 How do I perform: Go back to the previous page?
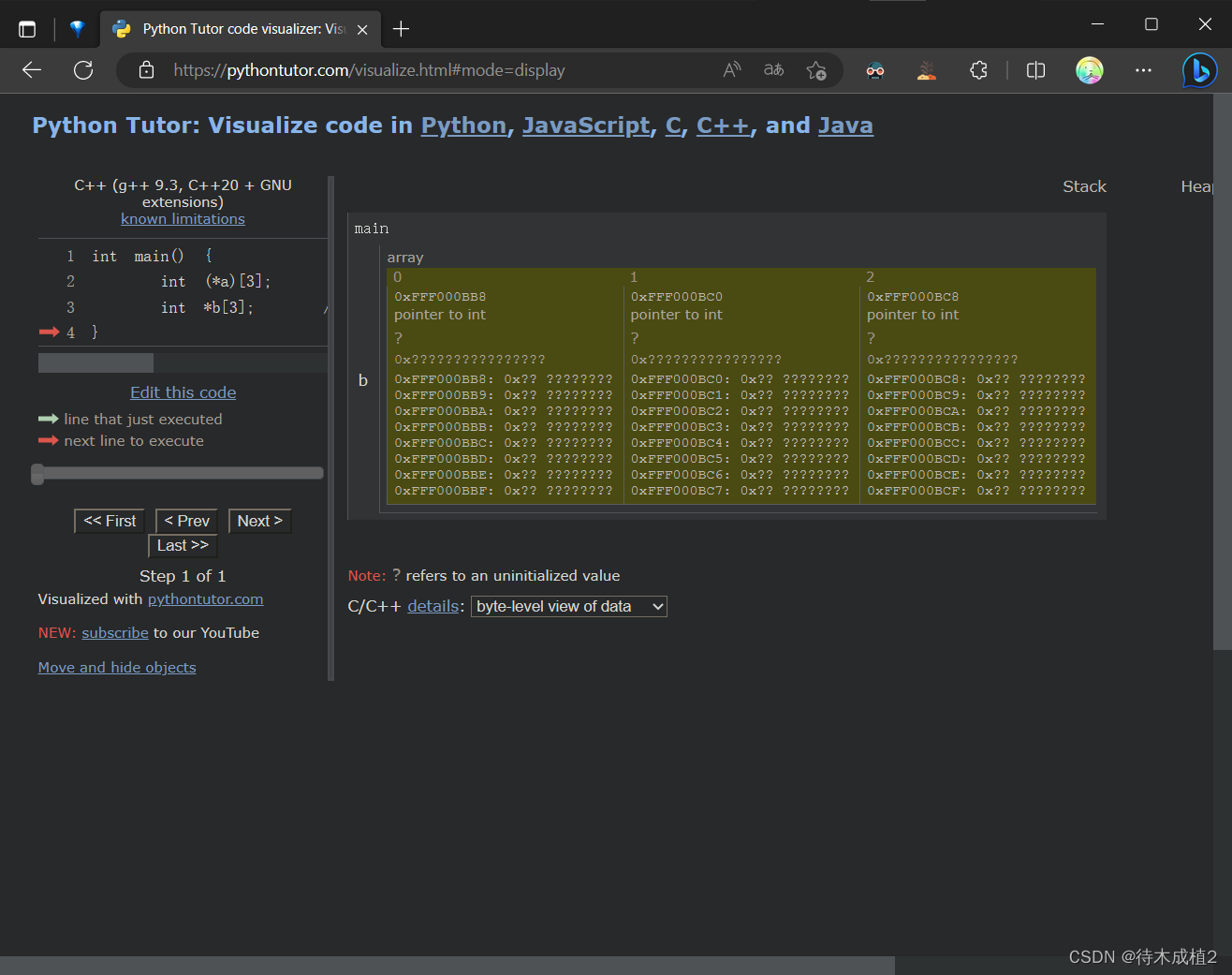pyautogui.click(x=32, y=70)
